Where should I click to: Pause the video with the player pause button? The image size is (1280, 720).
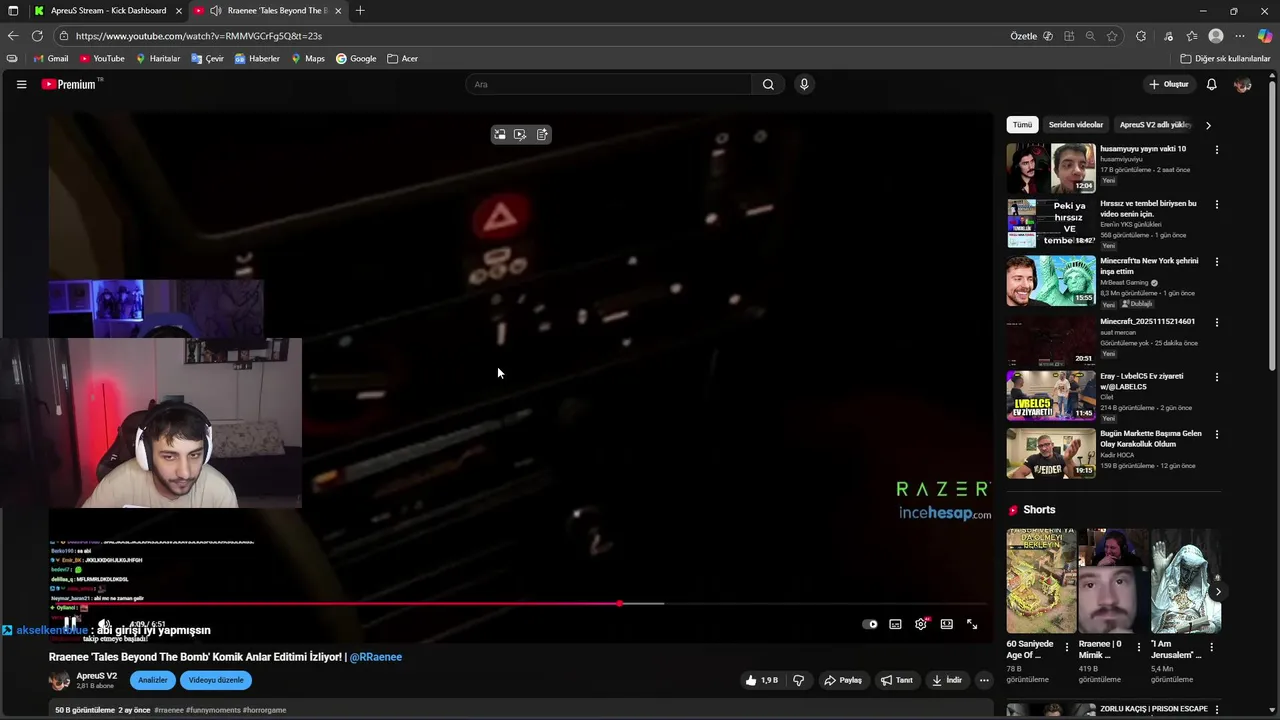(72, 624)
